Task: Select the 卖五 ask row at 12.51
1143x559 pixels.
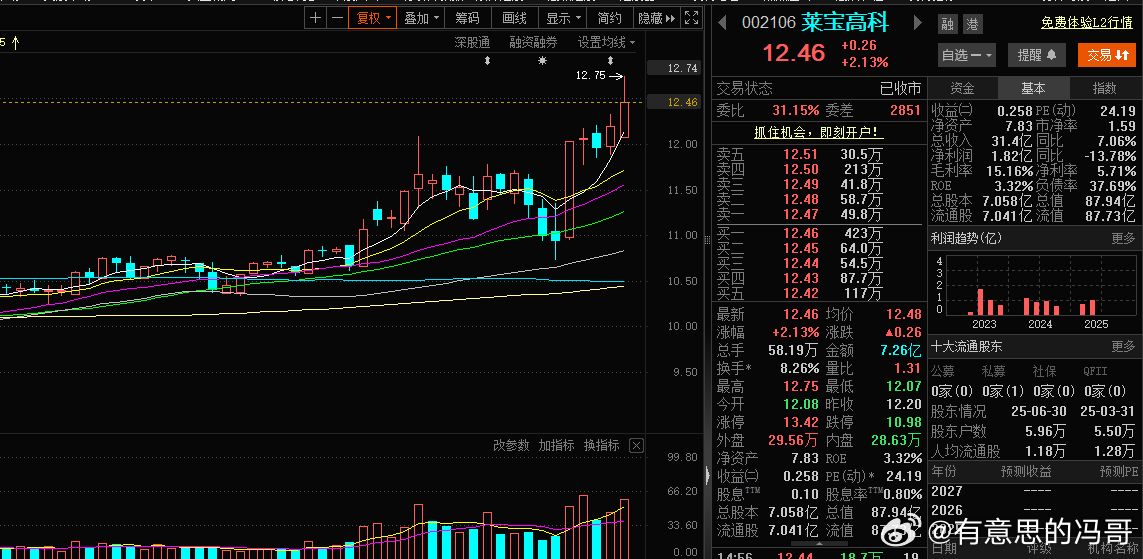Action: point(819,154)
